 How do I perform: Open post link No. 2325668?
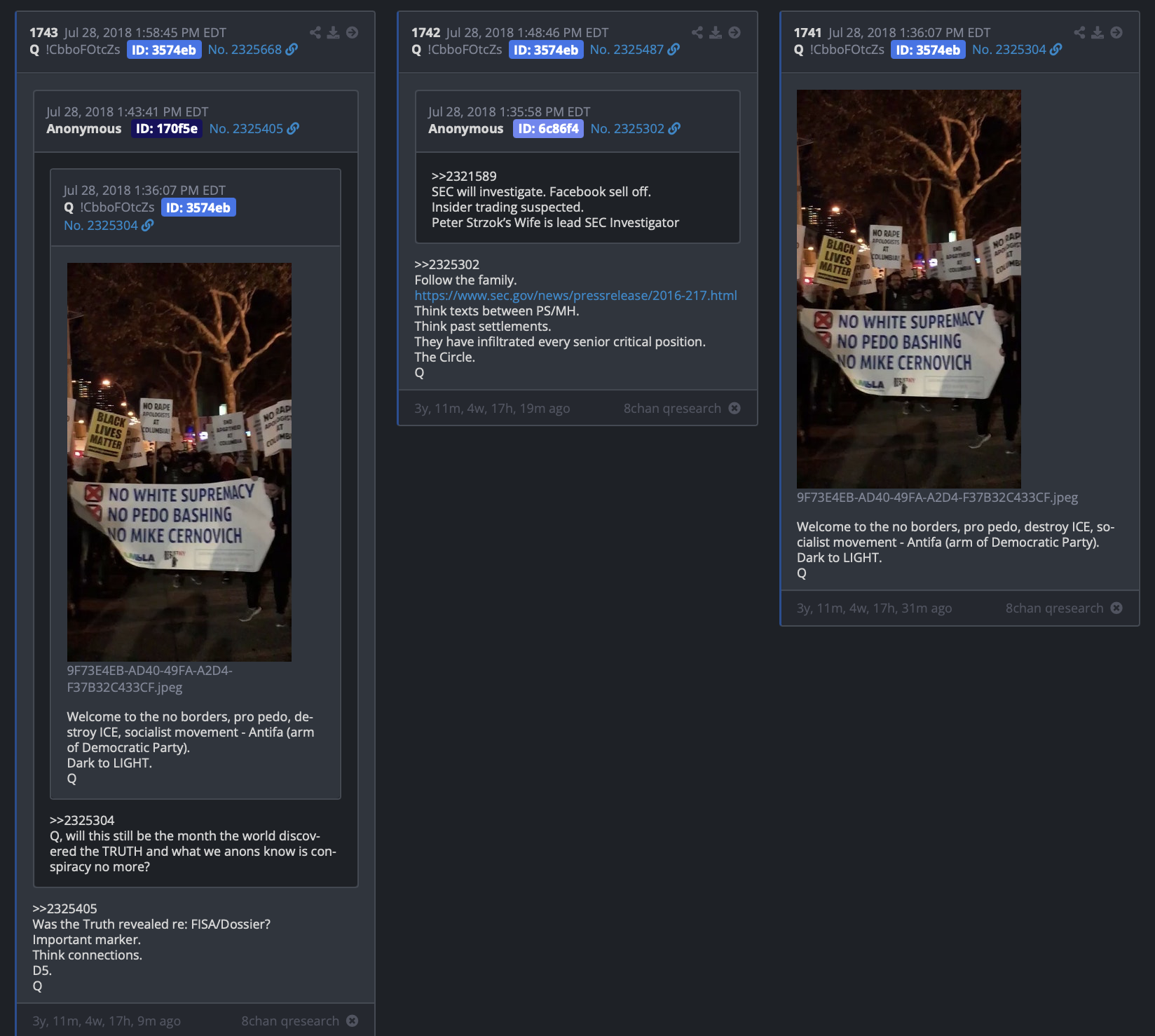tap(245, 49)
